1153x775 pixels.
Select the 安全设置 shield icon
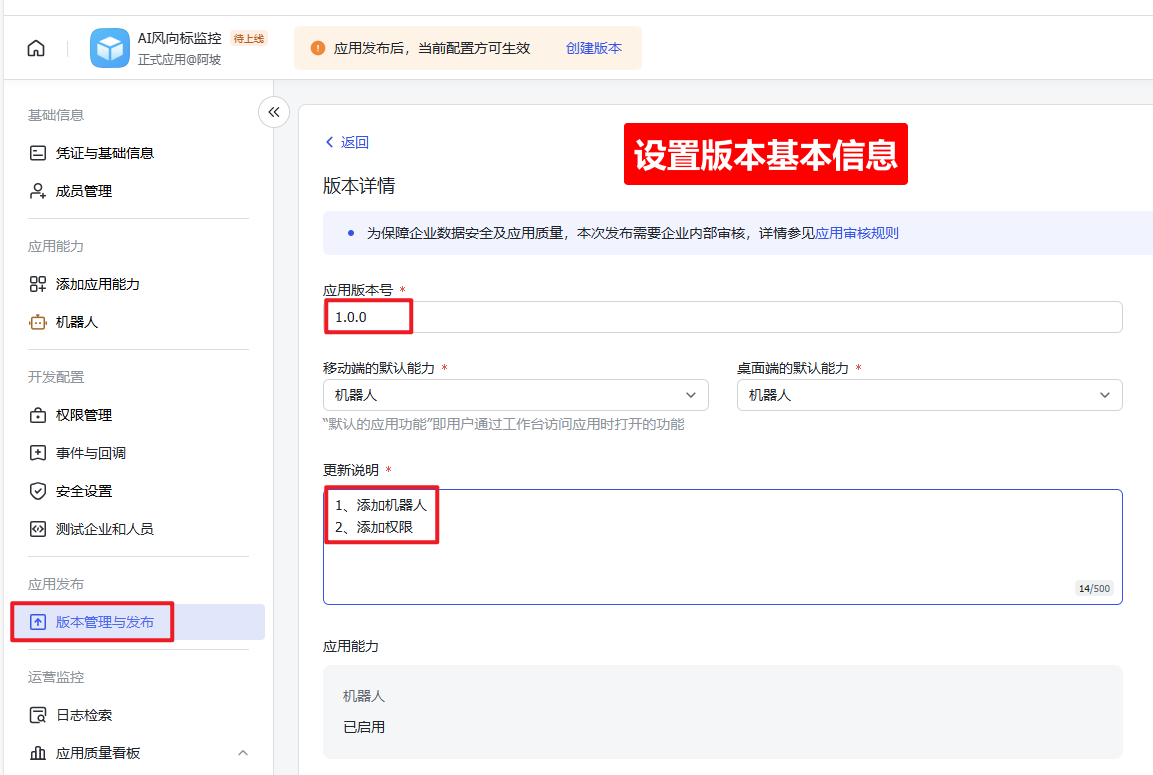coord(38,491)
